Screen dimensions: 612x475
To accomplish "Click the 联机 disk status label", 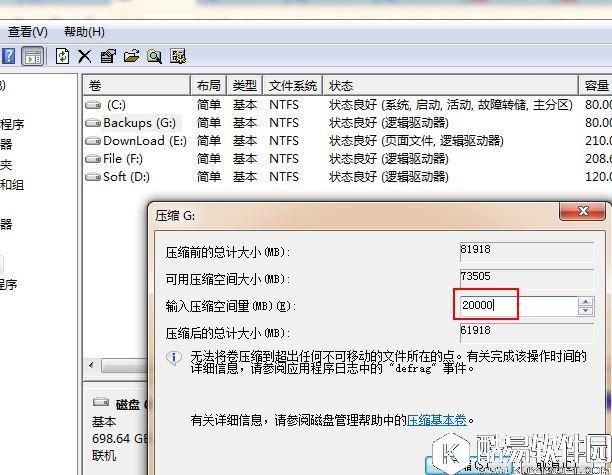I will point(104,455).
